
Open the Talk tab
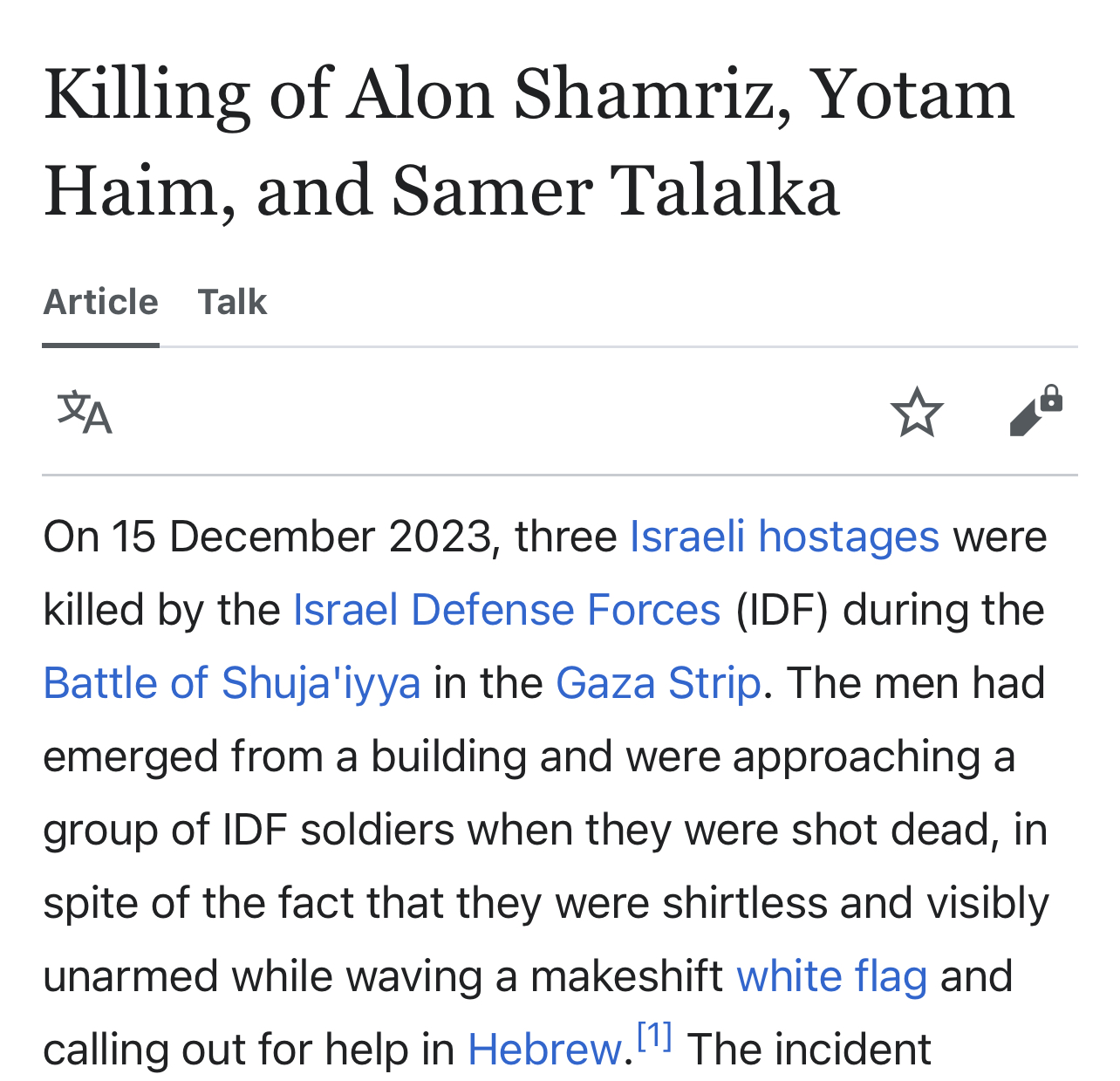232,302
